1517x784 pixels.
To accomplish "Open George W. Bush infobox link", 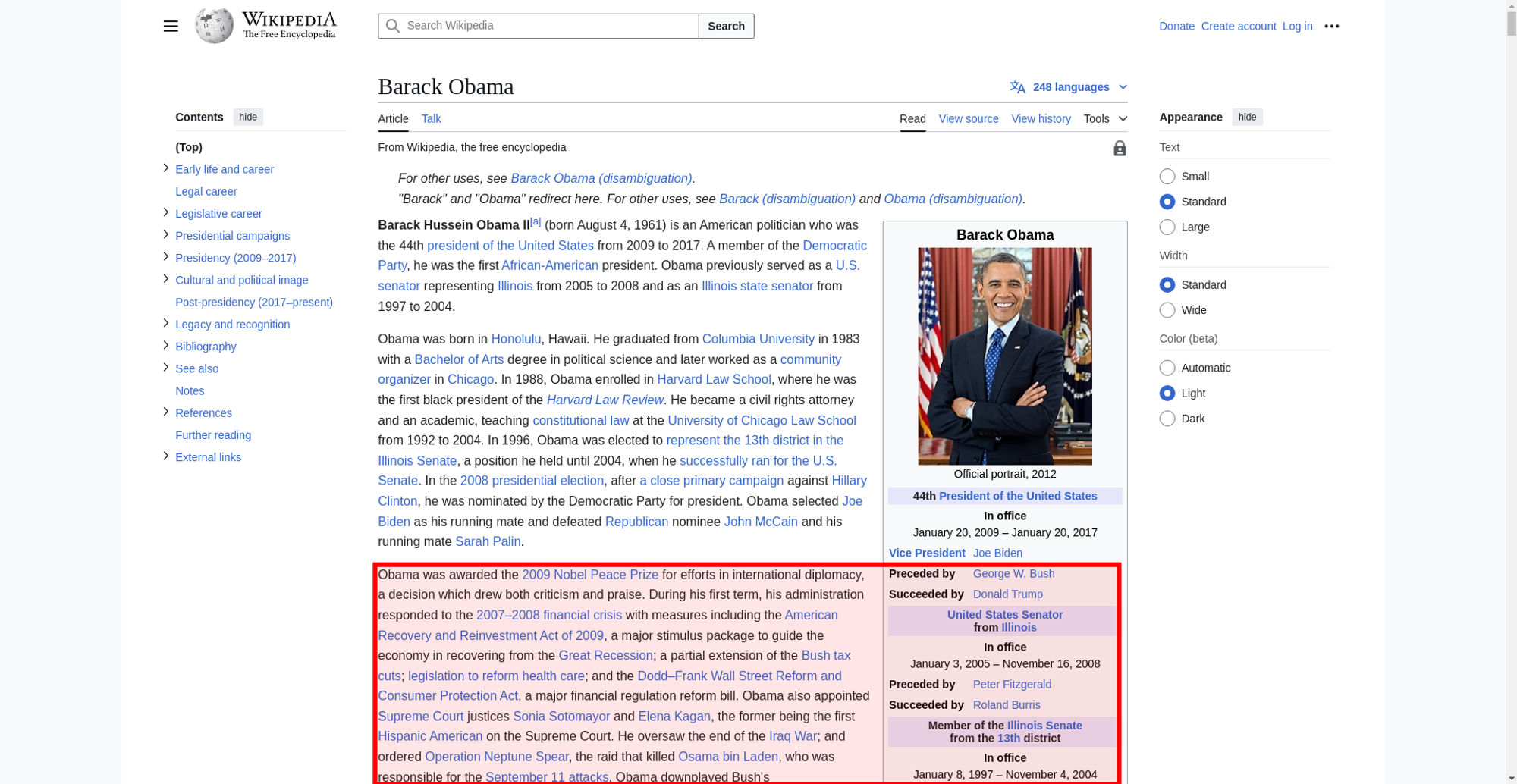I will (x=1013, y=574).
